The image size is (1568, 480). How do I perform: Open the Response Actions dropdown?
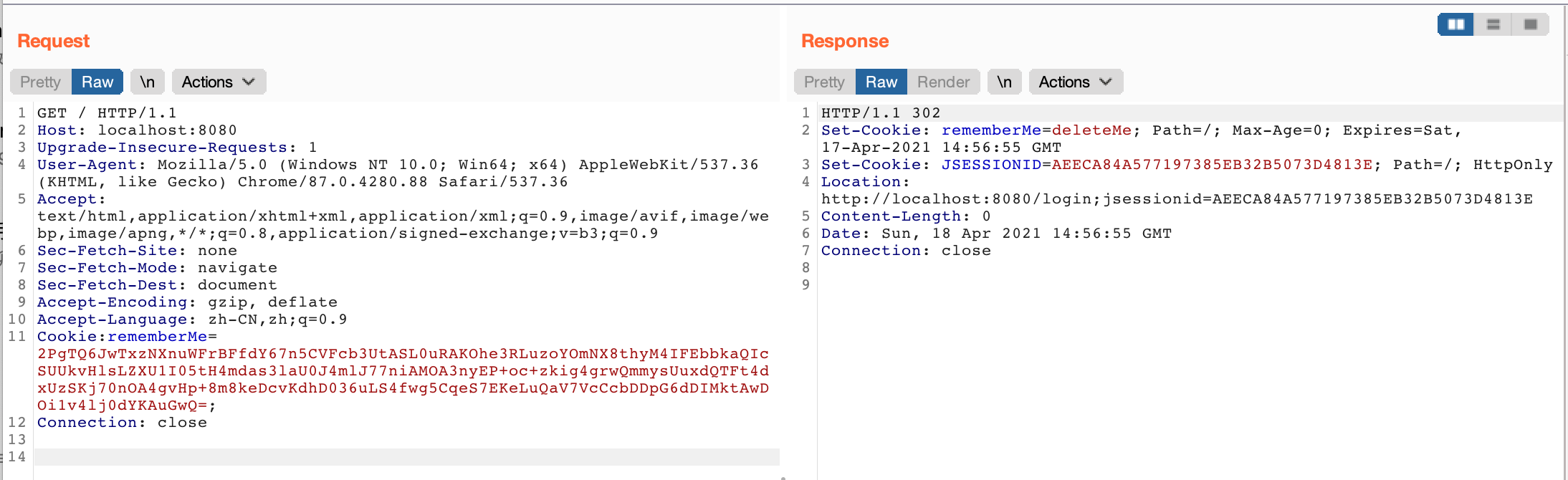(x=1076, y=82)
